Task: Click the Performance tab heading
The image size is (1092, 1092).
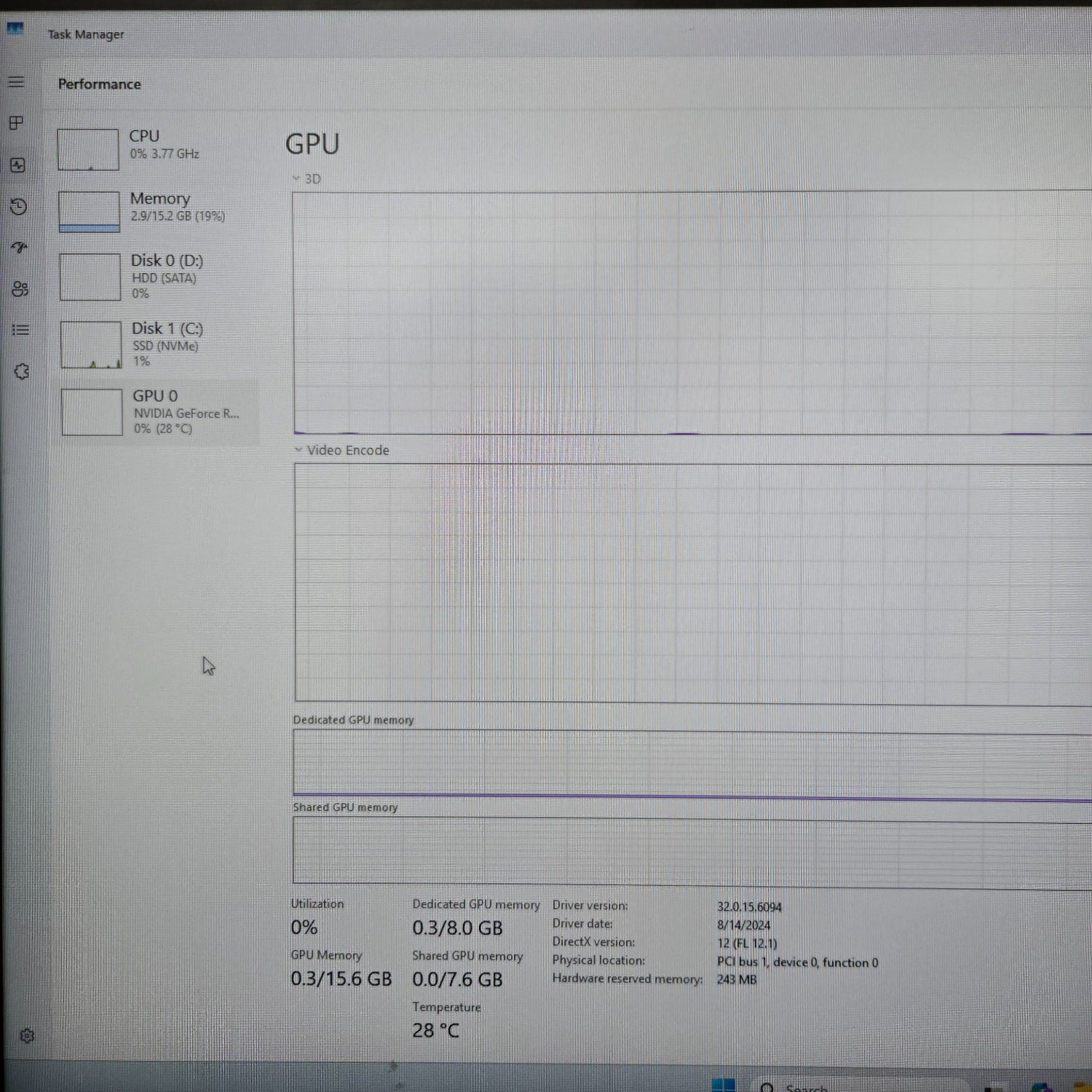Action: [x=99, y=84]
